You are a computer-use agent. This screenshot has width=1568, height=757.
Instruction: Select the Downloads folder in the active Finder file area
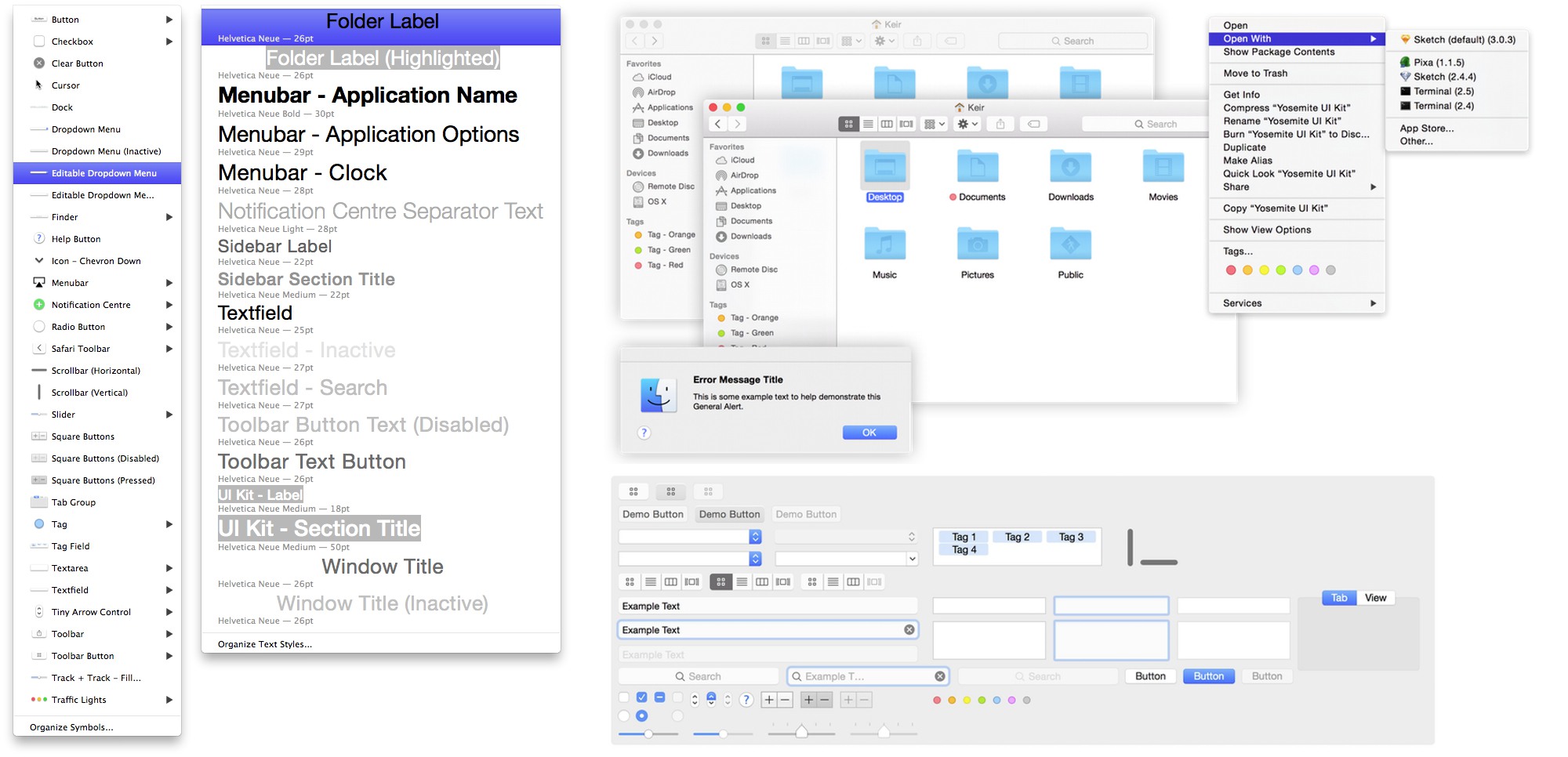tap(1070, 167)
